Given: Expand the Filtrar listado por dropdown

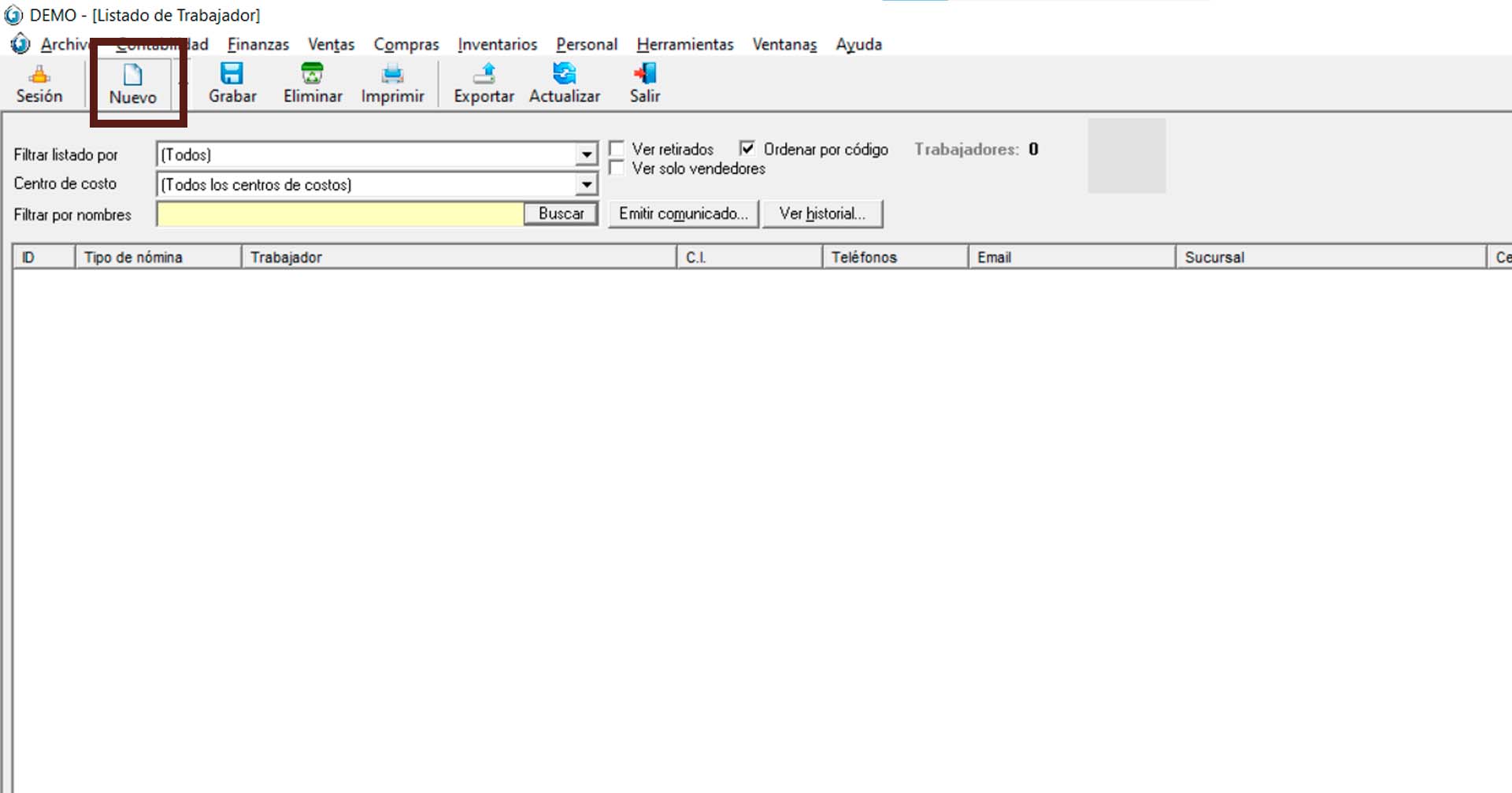Looking at the screenshot, I should pos(586,154).
